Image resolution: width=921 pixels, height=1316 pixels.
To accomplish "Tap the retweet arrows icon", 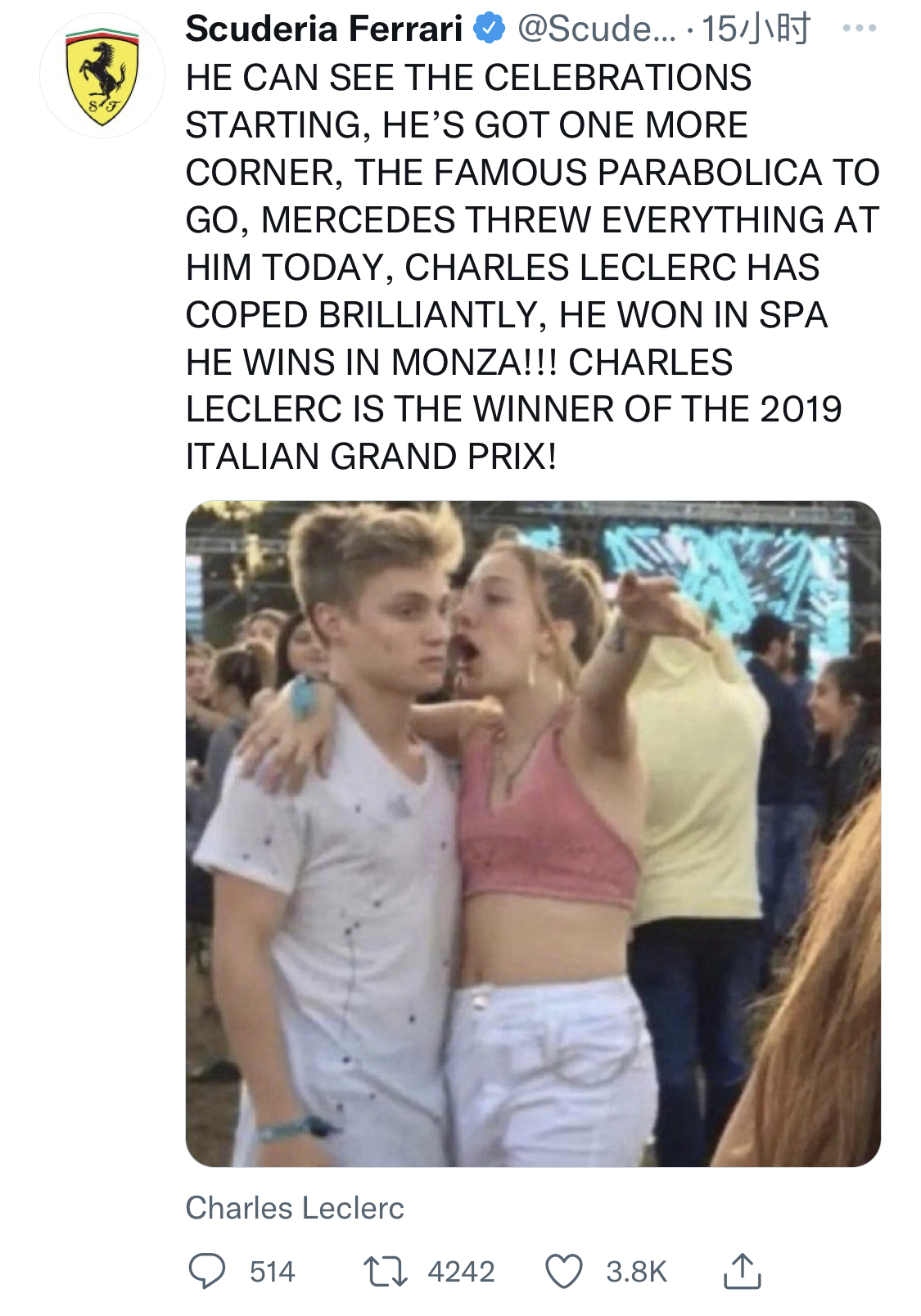I will point(386,1272).
